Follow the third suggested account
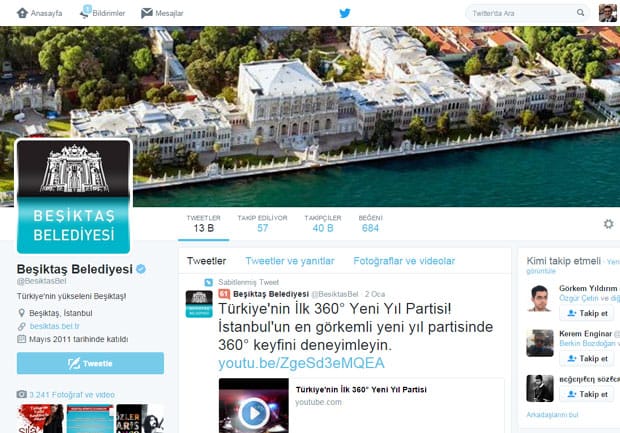 point(587,394)
